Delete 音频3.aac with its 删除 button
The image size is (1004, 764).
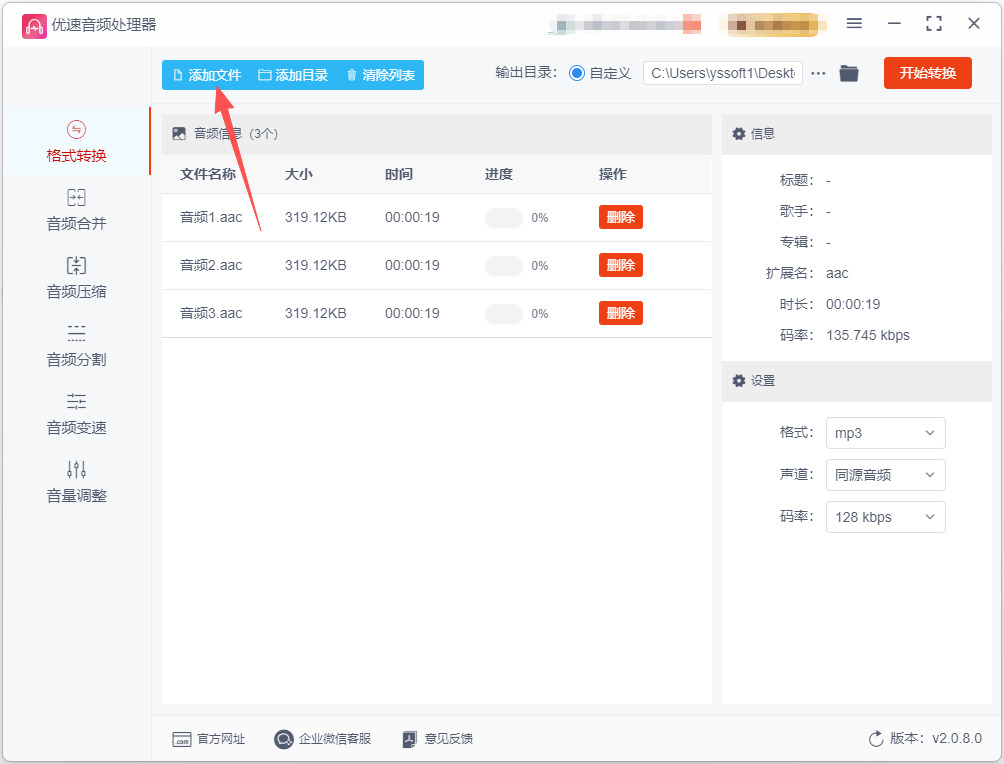(620, 313)
